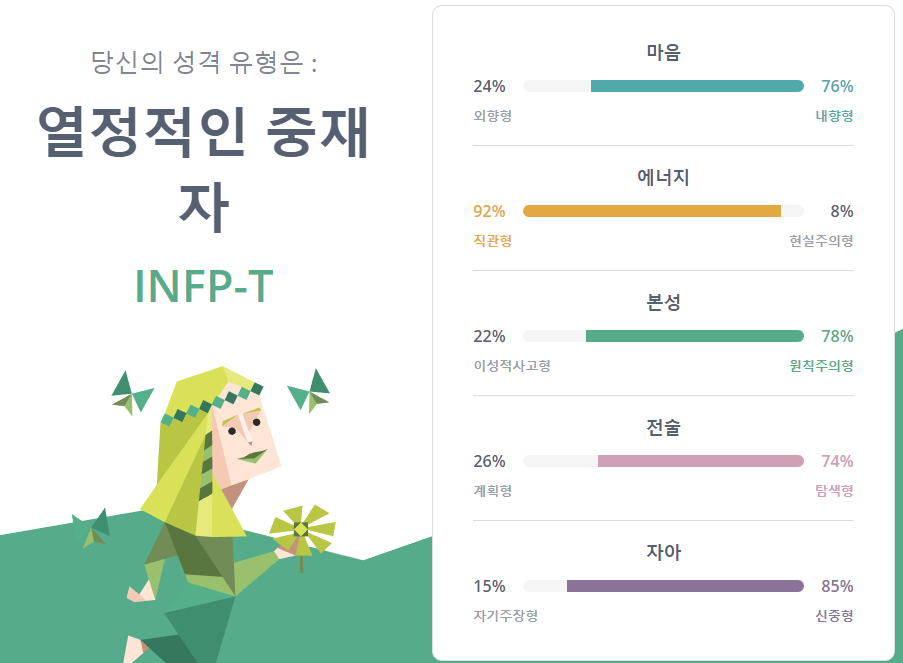This screenshot has height=663, width=903.
Task: Click the 직관형 label
Action: pos(492,241)
